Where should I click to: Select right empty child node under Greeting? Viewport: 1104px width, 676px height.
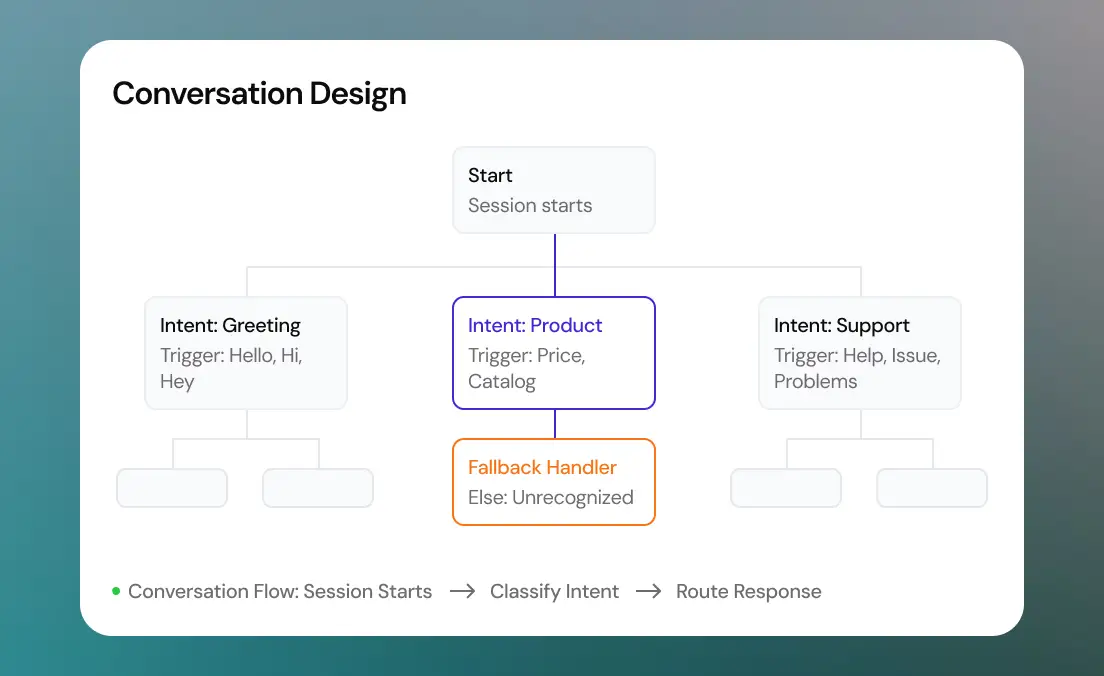pos(318,488)
